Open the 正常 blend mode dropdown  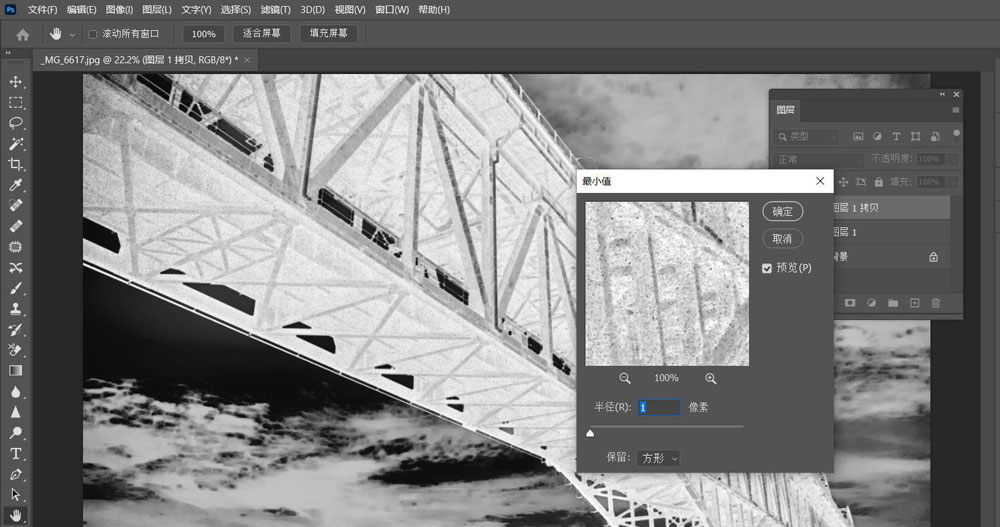(x=819, y=160)
